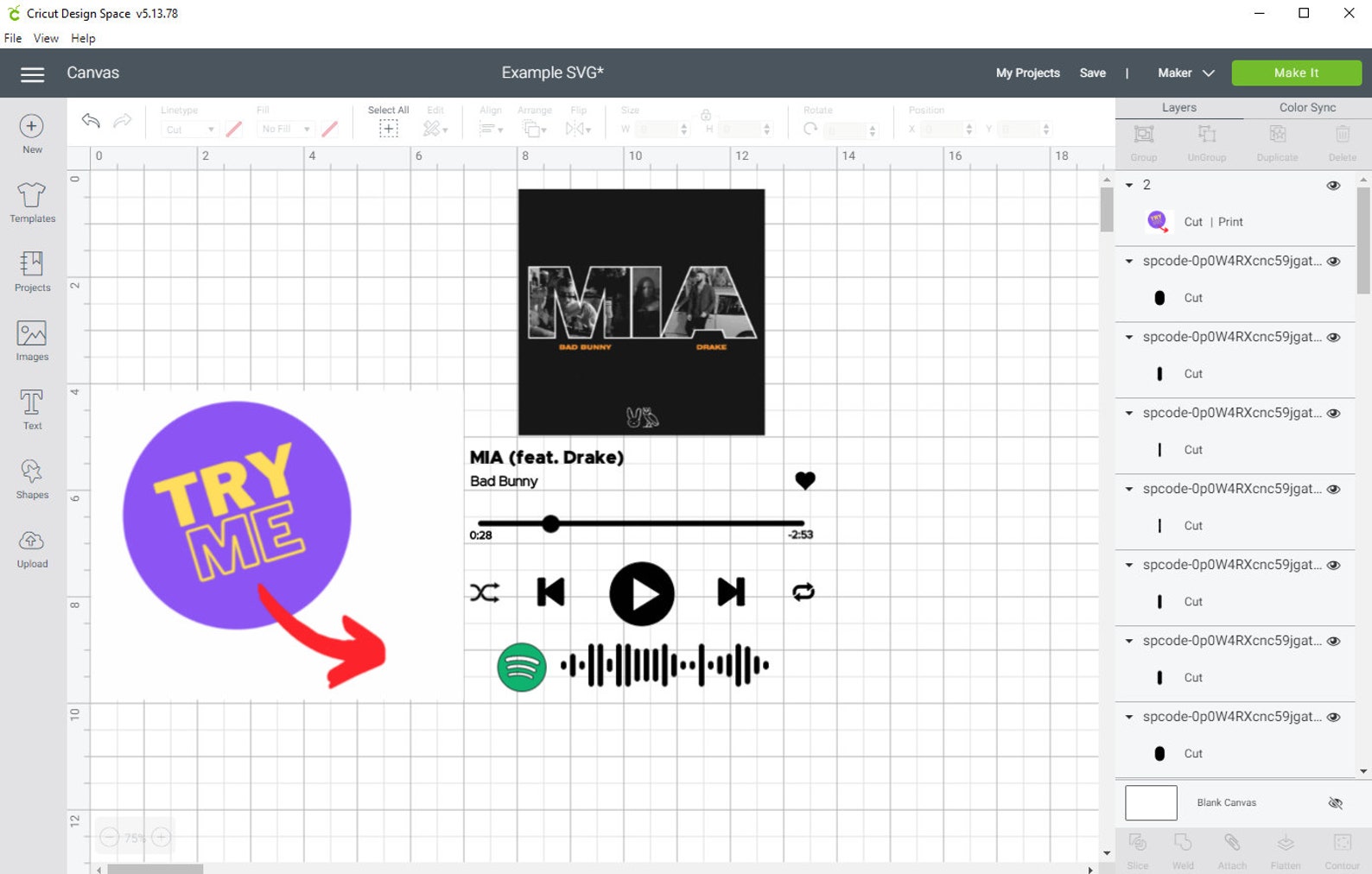Click the Group layers icon
The height and width of the screenshot is (874, 1372).
coord(1144,135)
